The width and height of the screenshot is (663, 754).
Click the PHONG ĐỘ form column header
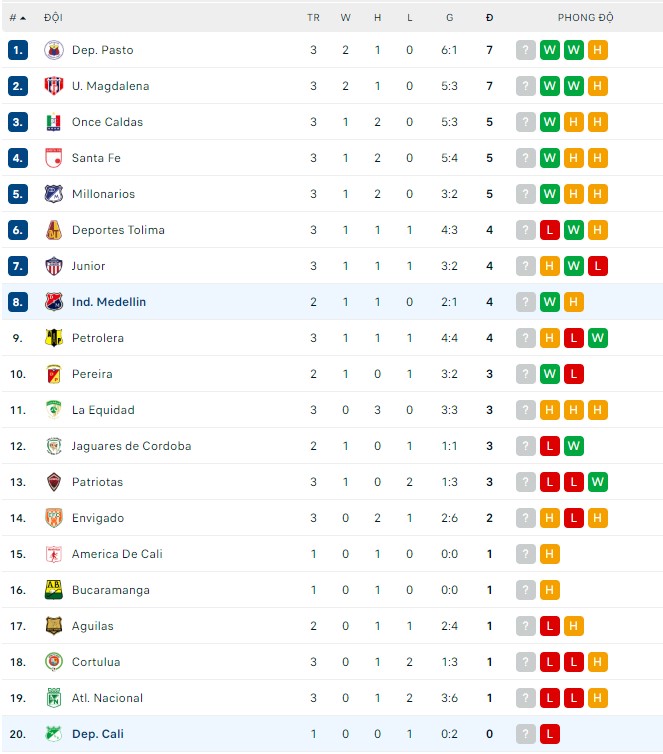pyautogui.click(x=586, y=17)
